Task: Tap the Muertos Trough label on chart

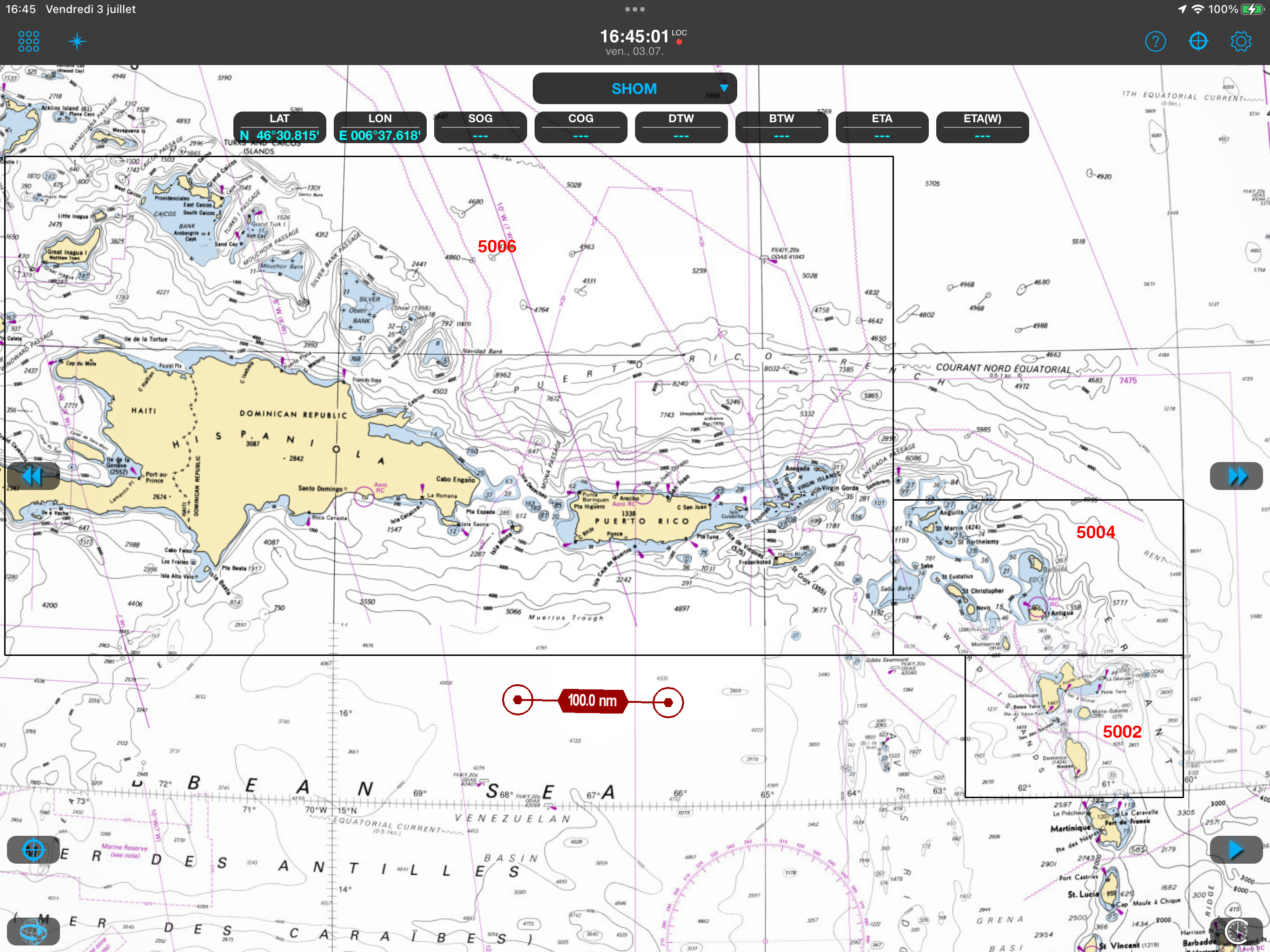Action: click(x=566, y=618)
